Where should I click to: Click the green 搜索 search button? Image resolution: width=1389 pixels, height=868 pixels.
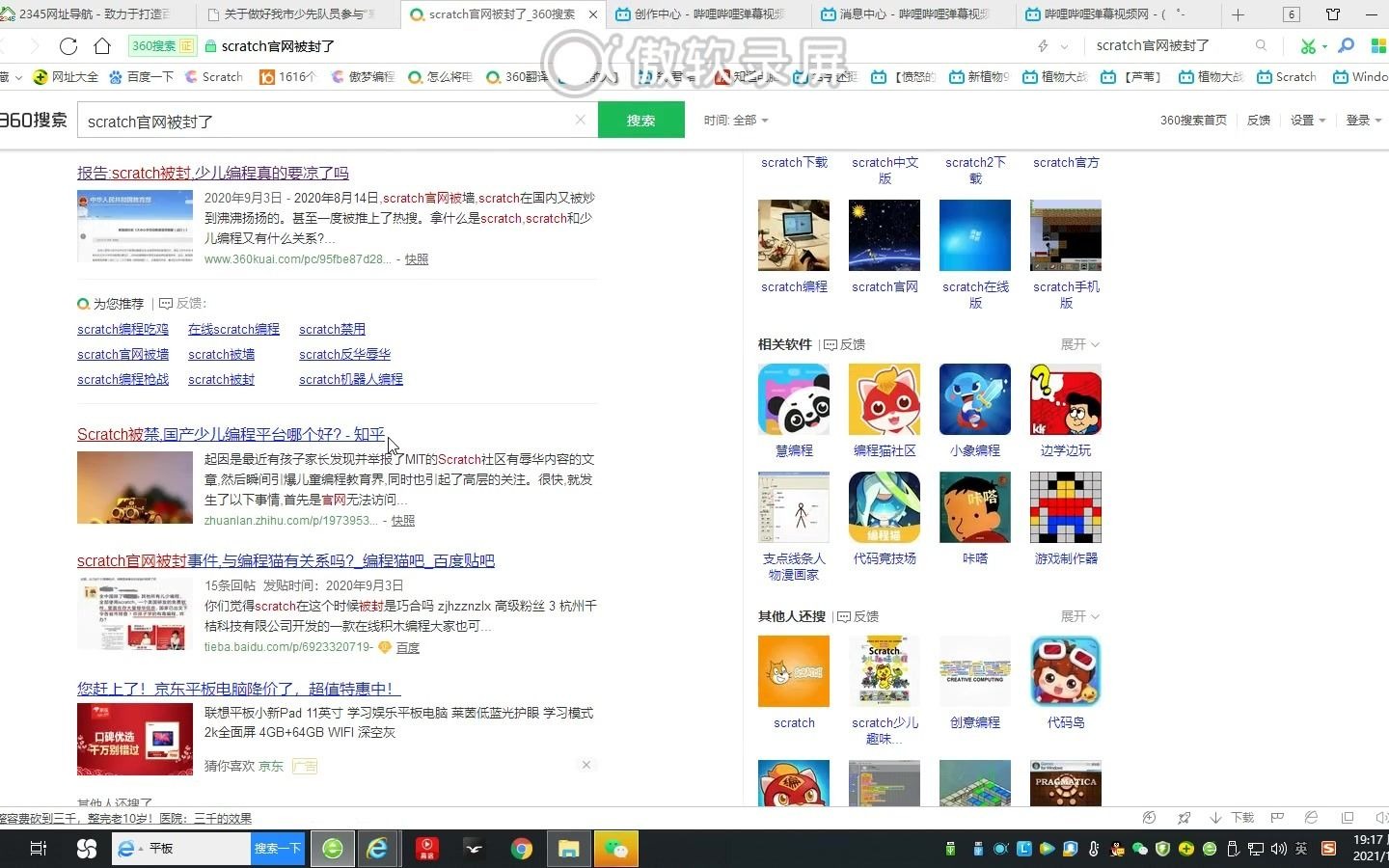pos(640,120)
